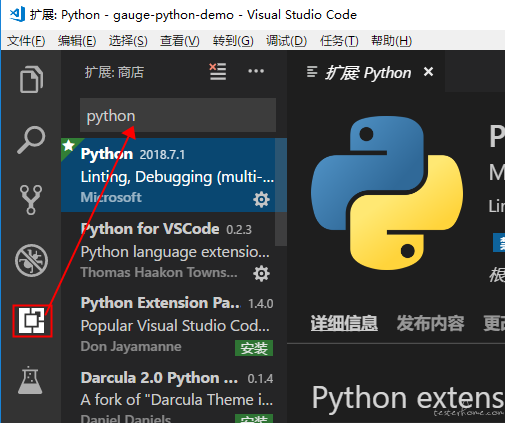The image size is (505, 423).
Task: Open the Extensions view icon
Action: [32, 321]
